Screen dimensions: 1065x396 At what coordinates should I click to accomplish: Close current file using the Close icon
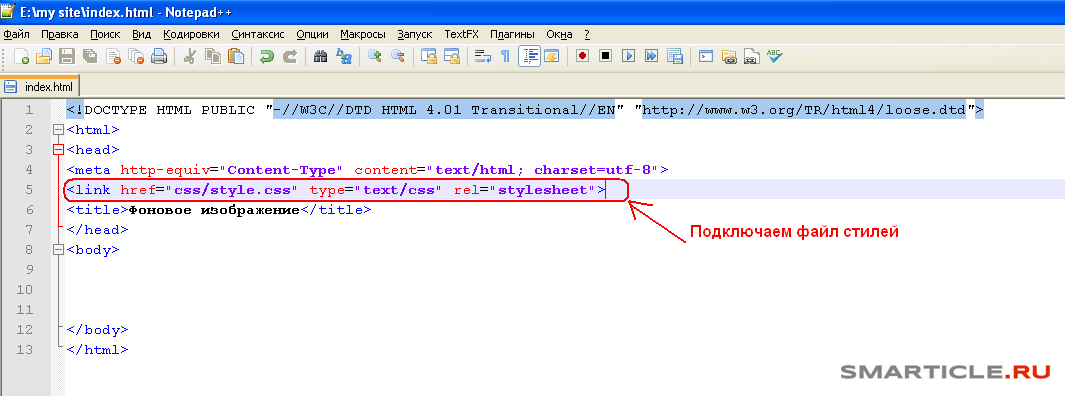(x=113, y=56)
